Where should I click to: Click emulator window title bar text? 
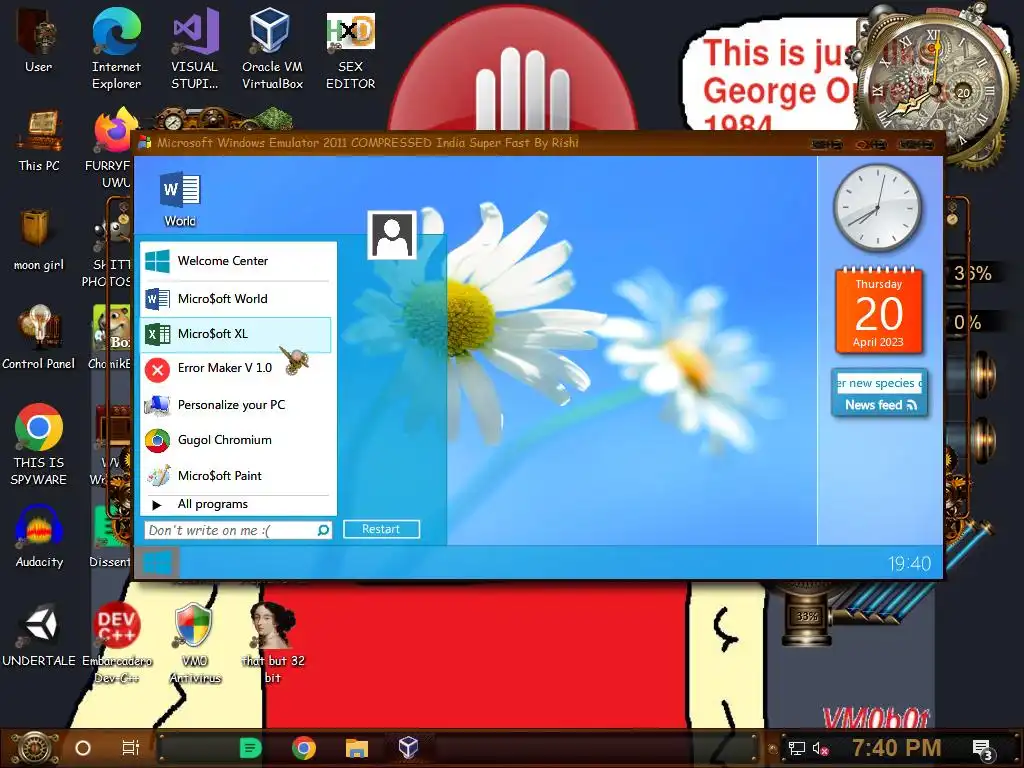pyautogui.click(x=368, y=142)
